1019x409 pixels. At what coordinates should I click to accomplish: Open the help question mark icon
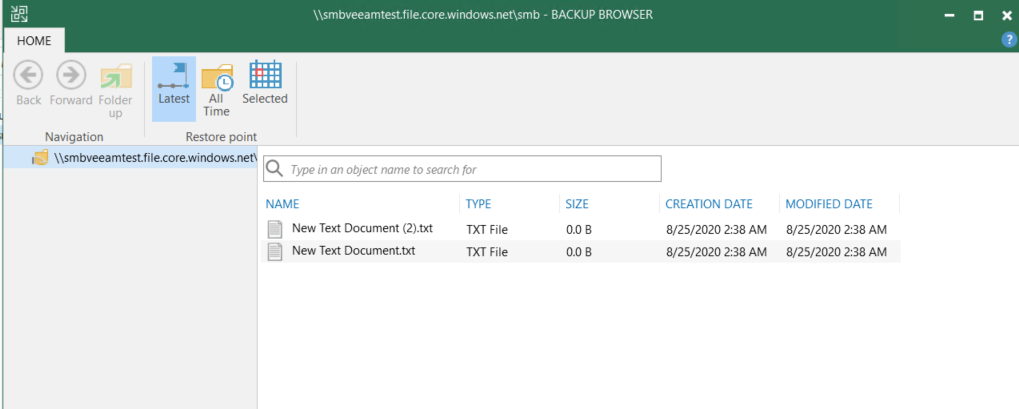click(x=1009, y=39)
